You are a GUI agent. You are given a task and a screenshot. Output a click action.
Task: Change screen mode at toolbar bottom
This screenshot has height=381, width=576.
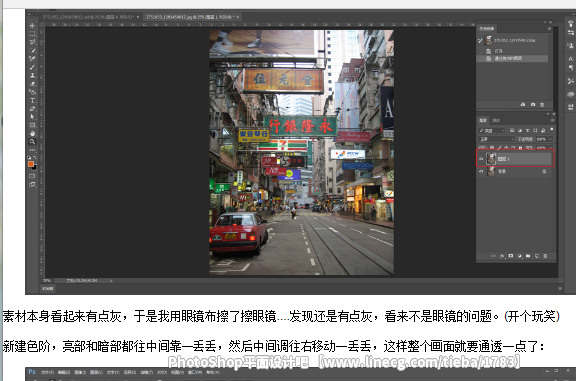[32, 184]
